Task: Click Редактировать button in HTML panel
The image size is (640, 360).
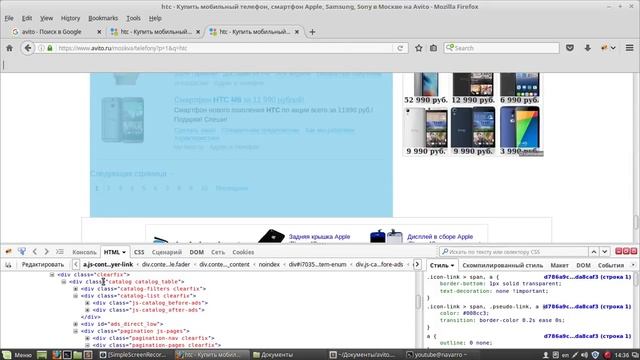Action: (x=43, y=265)
